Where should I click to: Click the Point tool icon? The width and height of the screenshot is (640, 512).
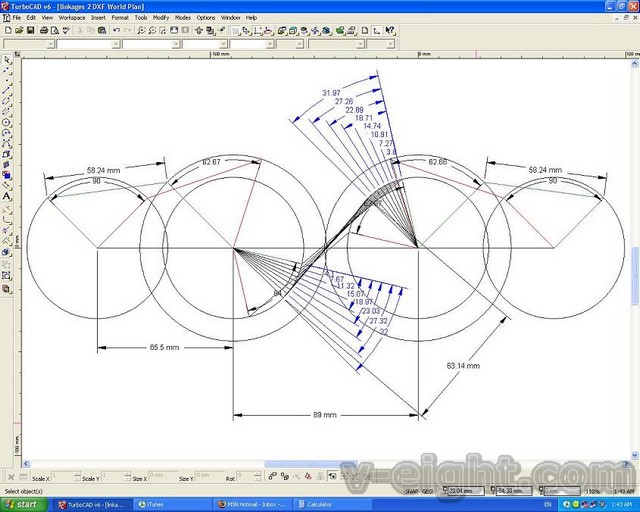pos(6,80)
